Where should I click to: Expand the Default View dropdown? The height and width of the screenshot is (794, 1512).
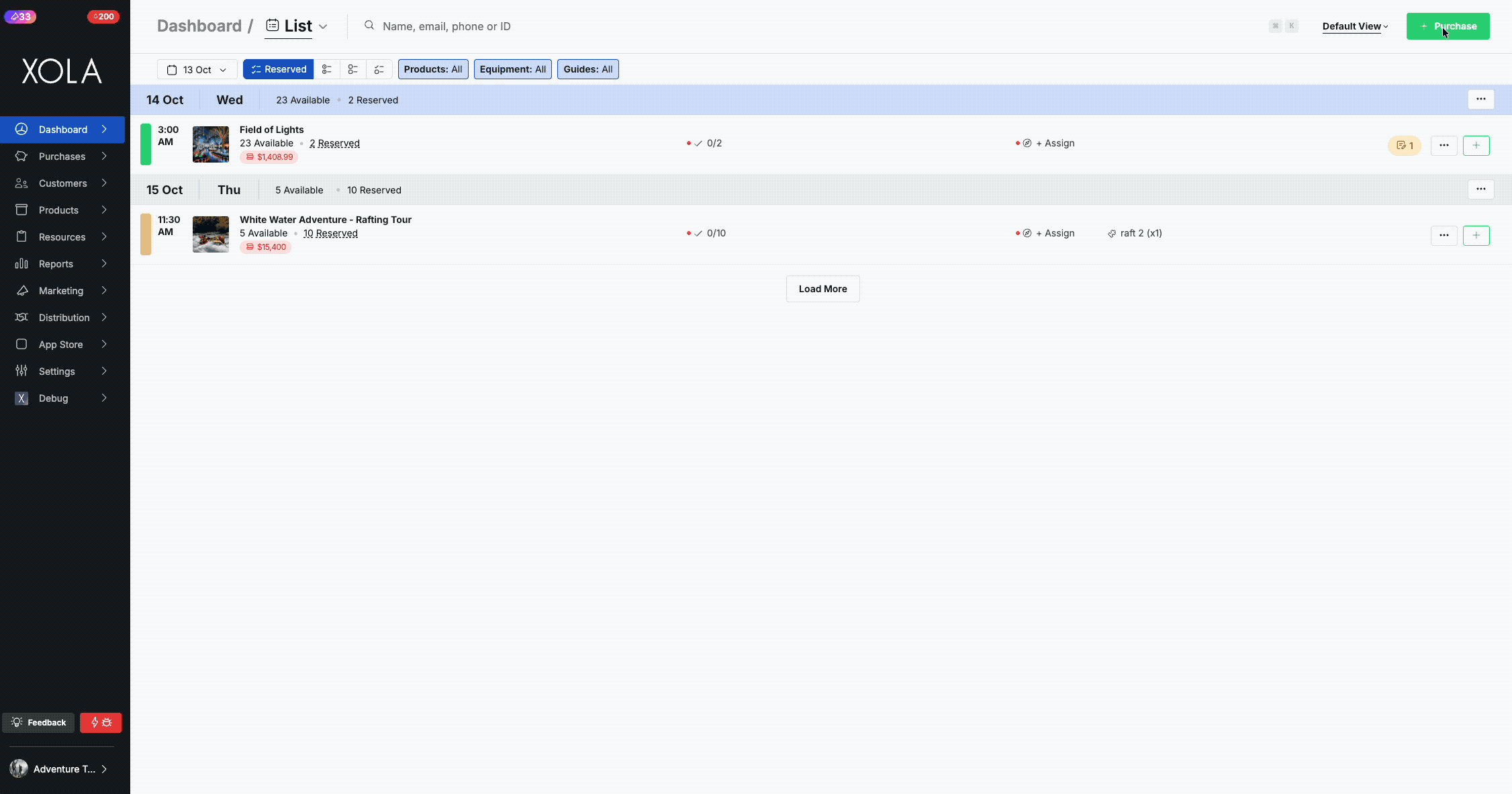pyautogui.click(x=1355, y=26)
